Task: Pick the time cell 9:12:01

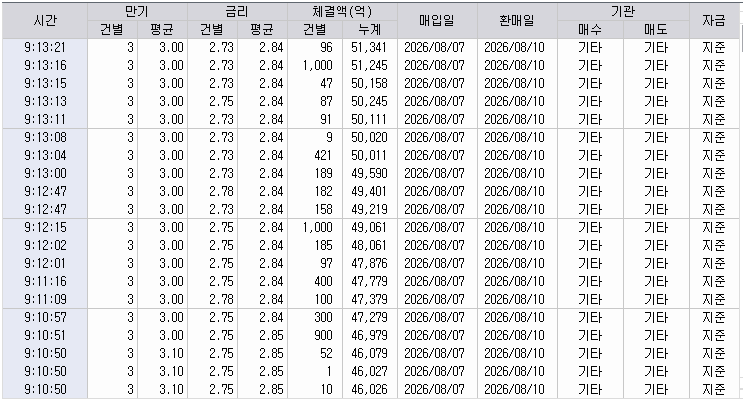Action: pos(45,264)
